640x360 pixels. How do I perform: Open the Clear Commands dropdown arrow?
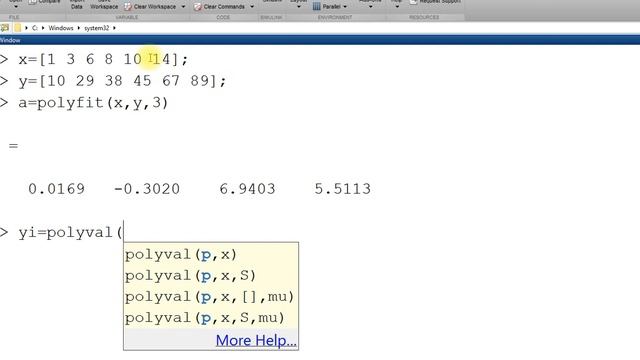pyautogui.click(x=252, y=7)
